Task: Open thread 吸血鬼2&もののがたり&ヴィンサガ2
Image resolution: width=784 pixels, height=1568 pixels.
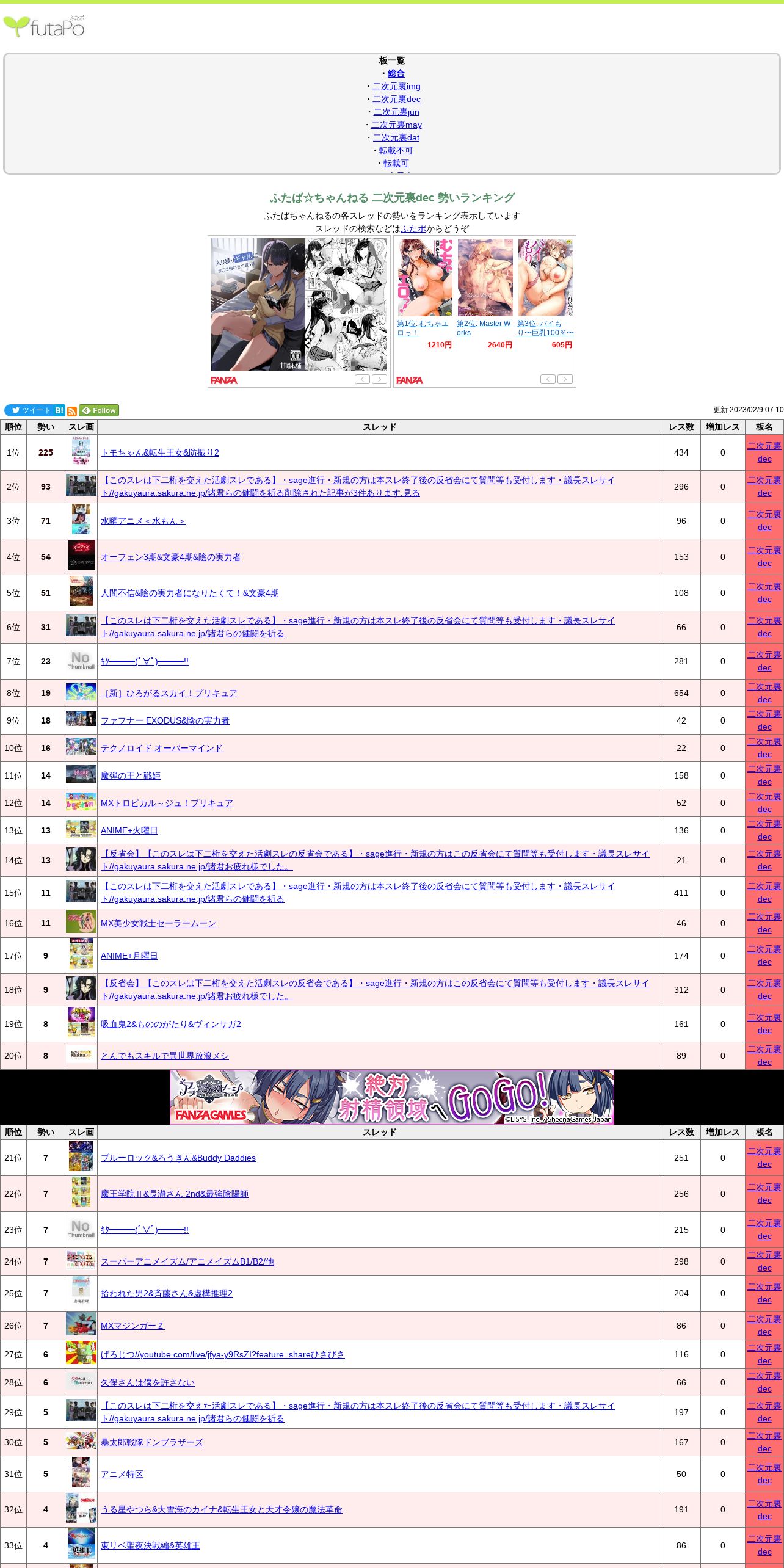Action: (171, 1024)
